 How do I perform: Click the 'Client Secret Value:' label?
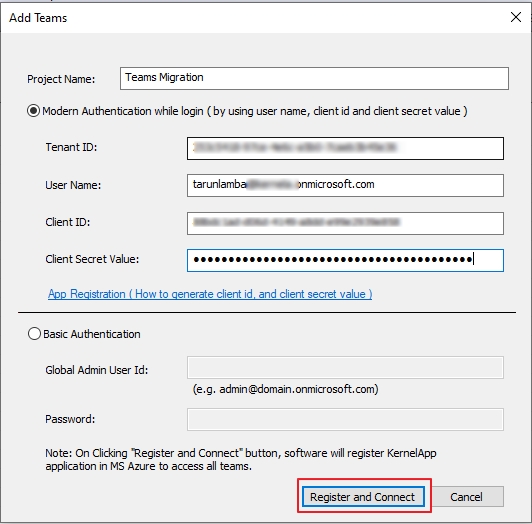(x=92, y=259)
